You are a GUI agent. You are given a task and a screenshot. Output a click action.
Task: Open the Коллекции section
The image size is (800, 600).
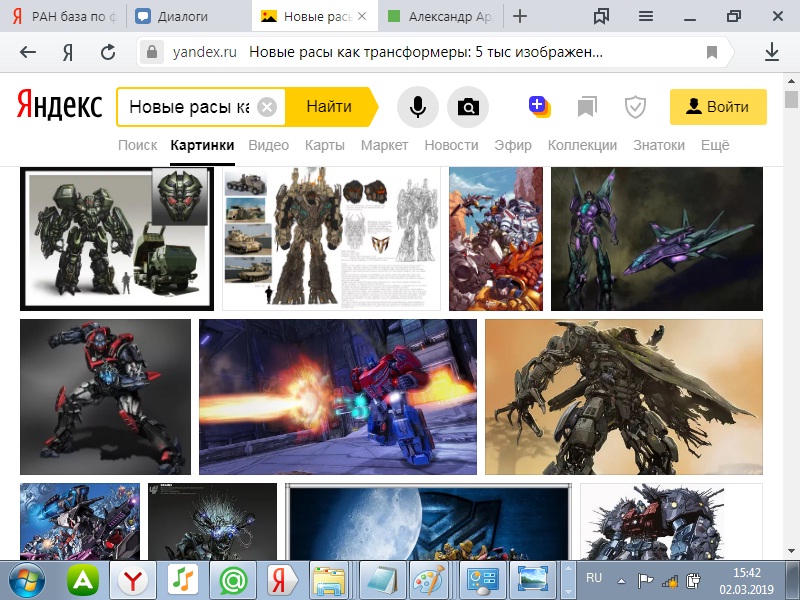[582, 145]
